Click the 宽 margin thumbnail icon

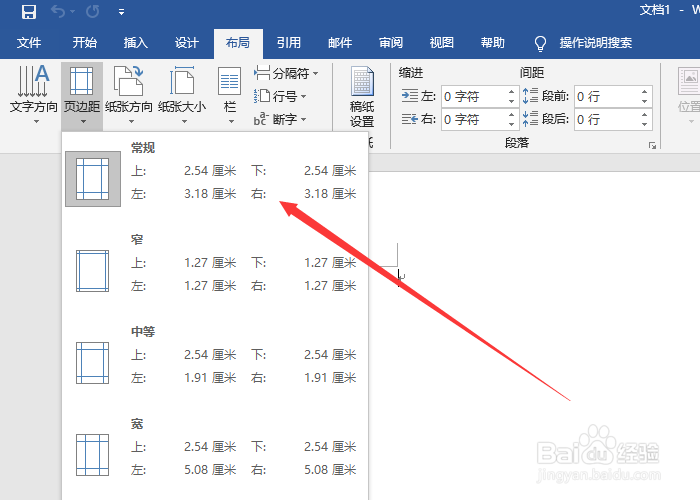coord(92,455)
